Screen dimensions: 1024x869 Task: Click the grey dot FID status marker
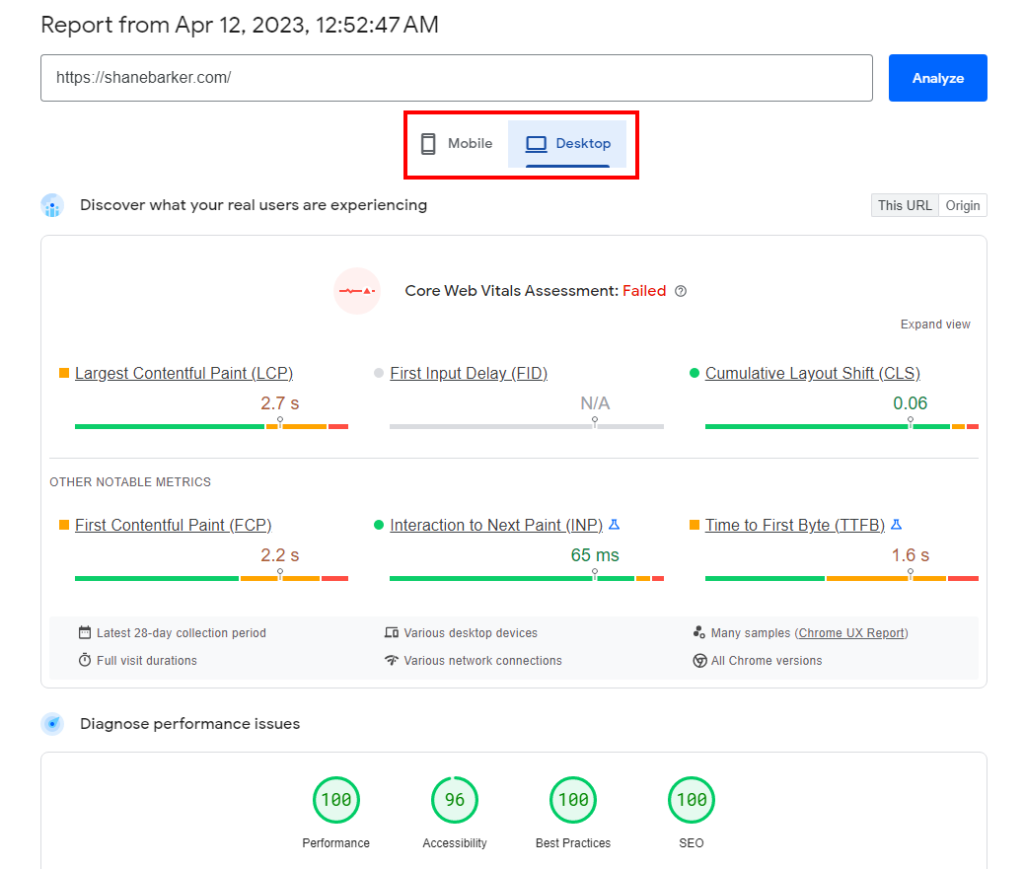379,373
